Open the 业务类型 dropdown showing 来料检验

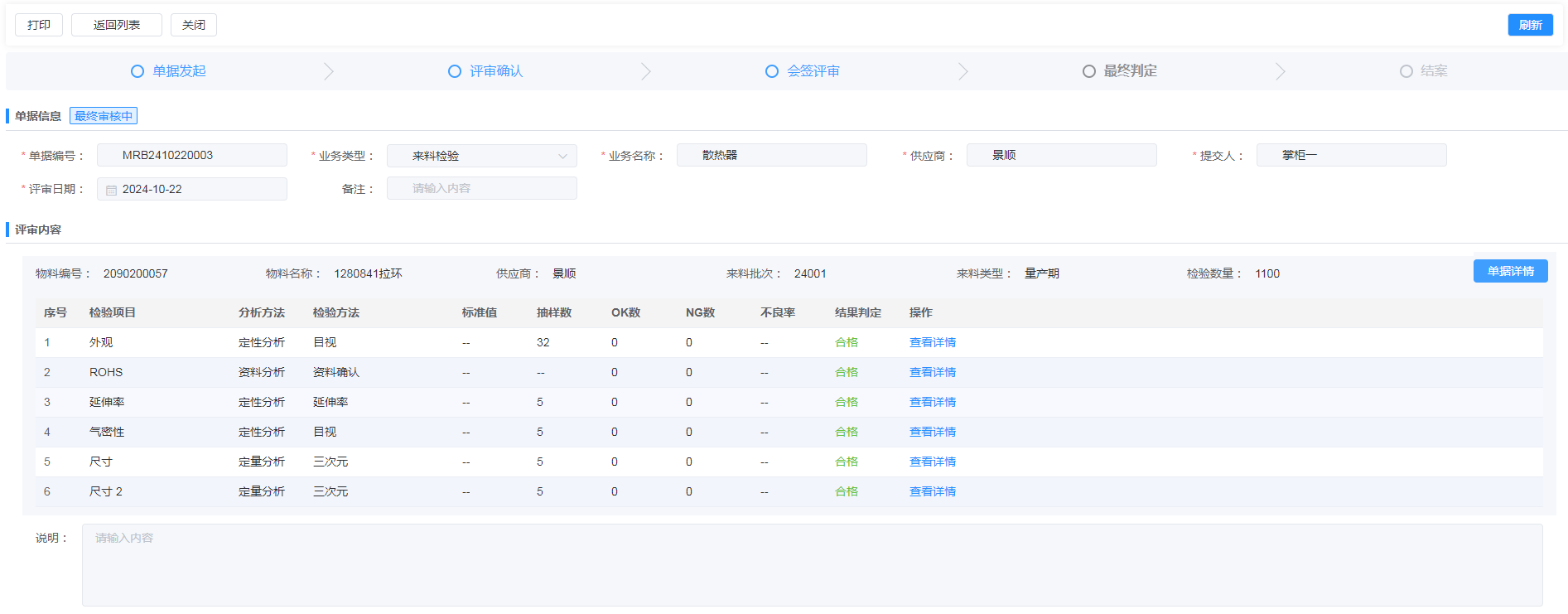coord(482,156)
